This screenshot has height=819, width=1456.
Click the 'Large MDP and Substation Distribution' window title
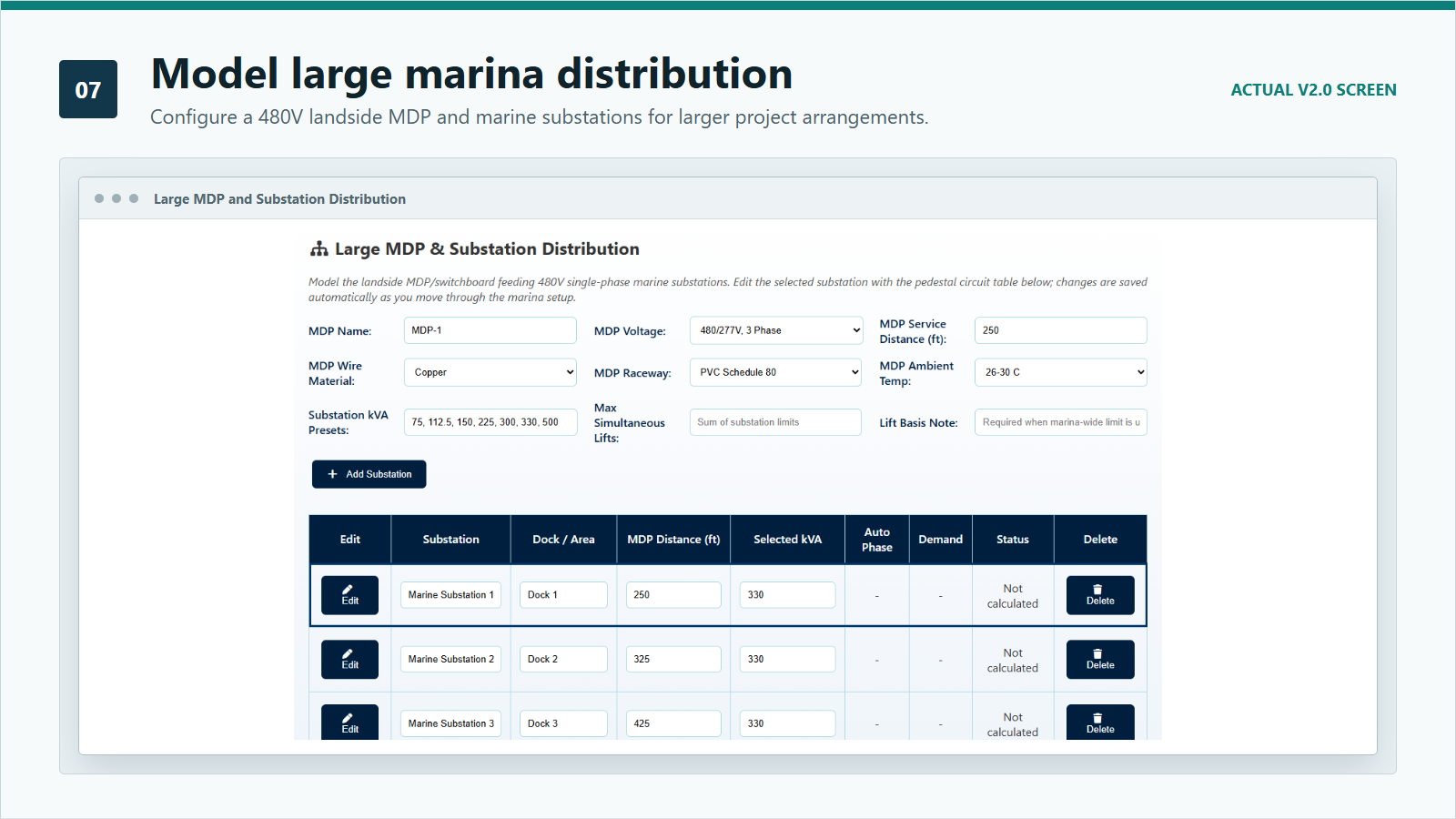click(x=279, y=199)
